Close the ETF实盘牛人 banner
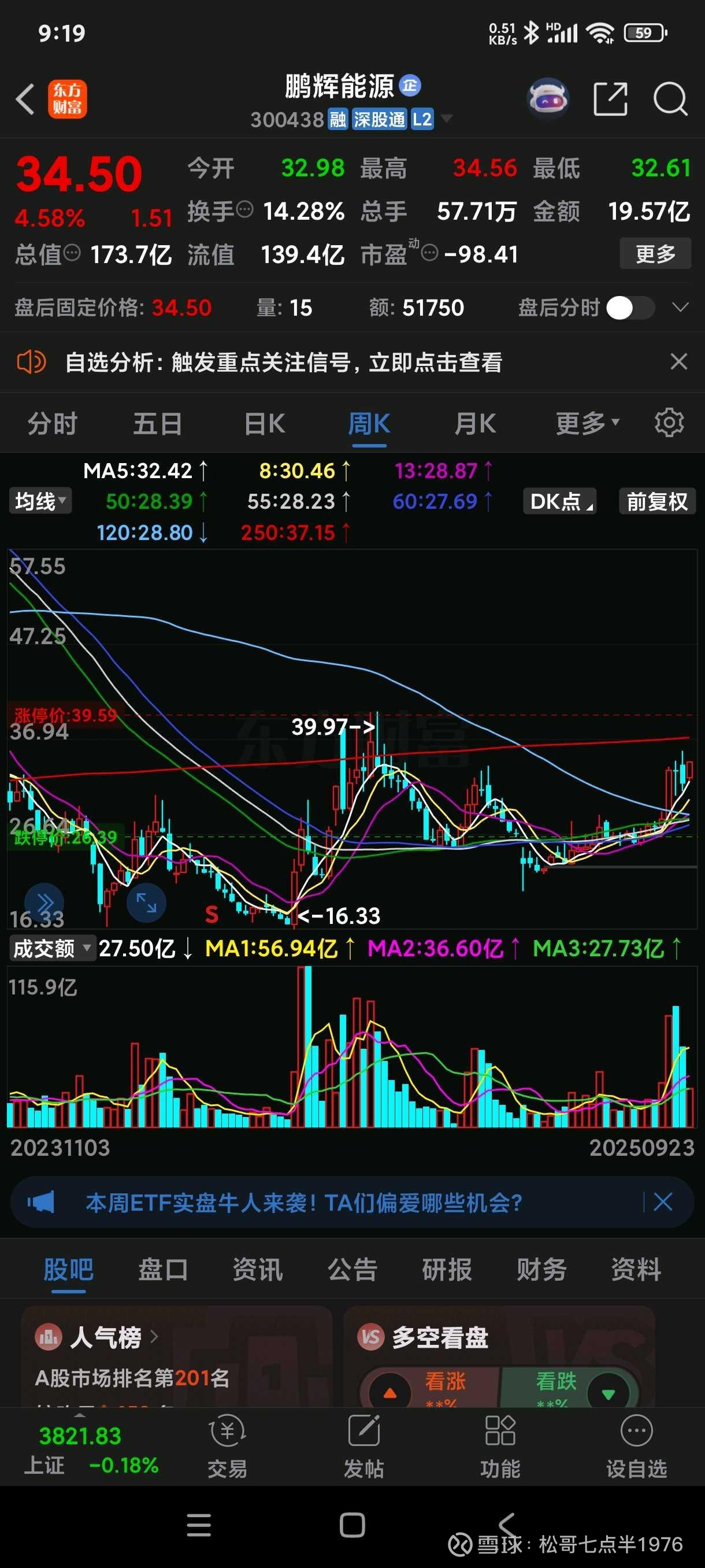 point(662,1202)
